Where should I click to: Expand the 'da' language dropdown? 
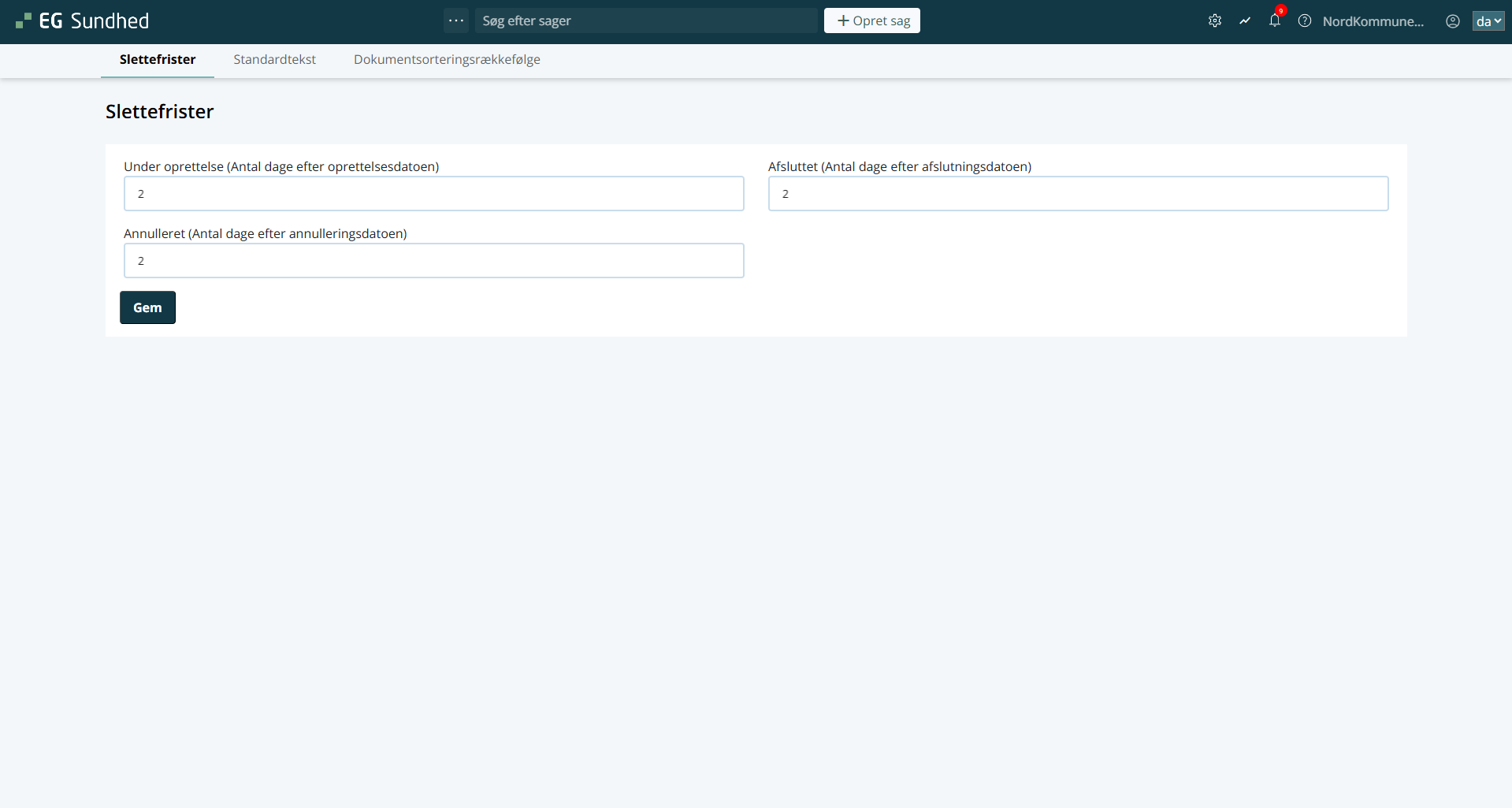(x=1488, y=21)
